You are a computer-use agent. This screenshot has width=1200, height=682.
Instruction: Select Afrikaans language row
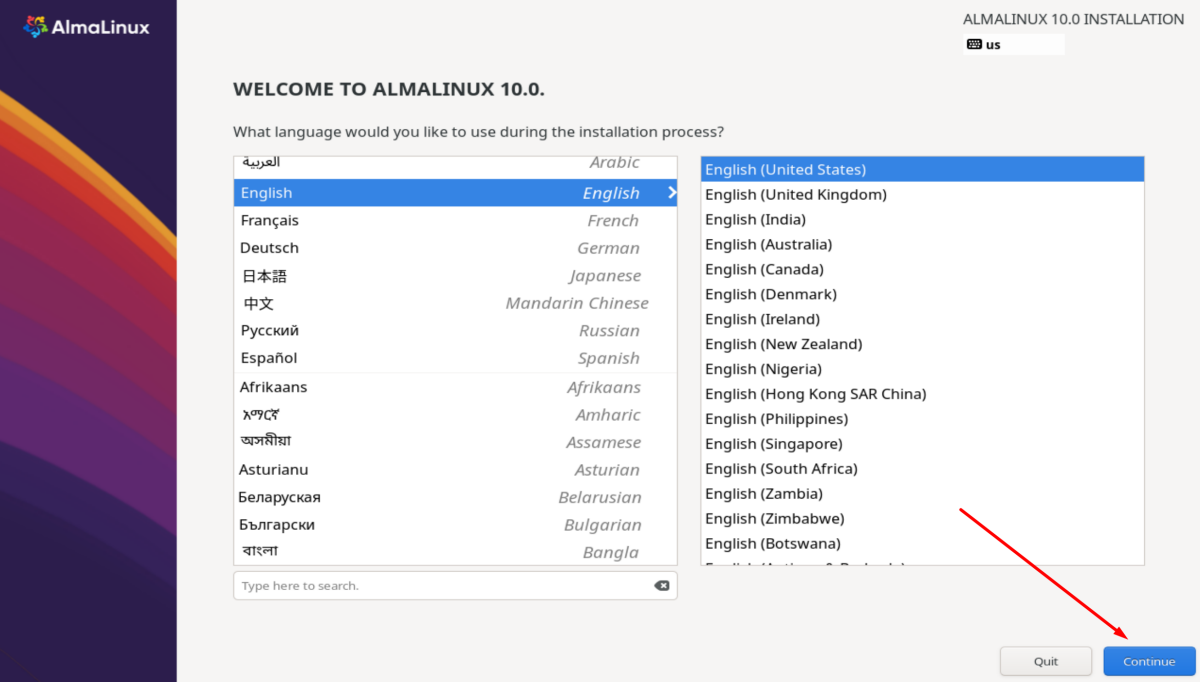tap(455, 387)
